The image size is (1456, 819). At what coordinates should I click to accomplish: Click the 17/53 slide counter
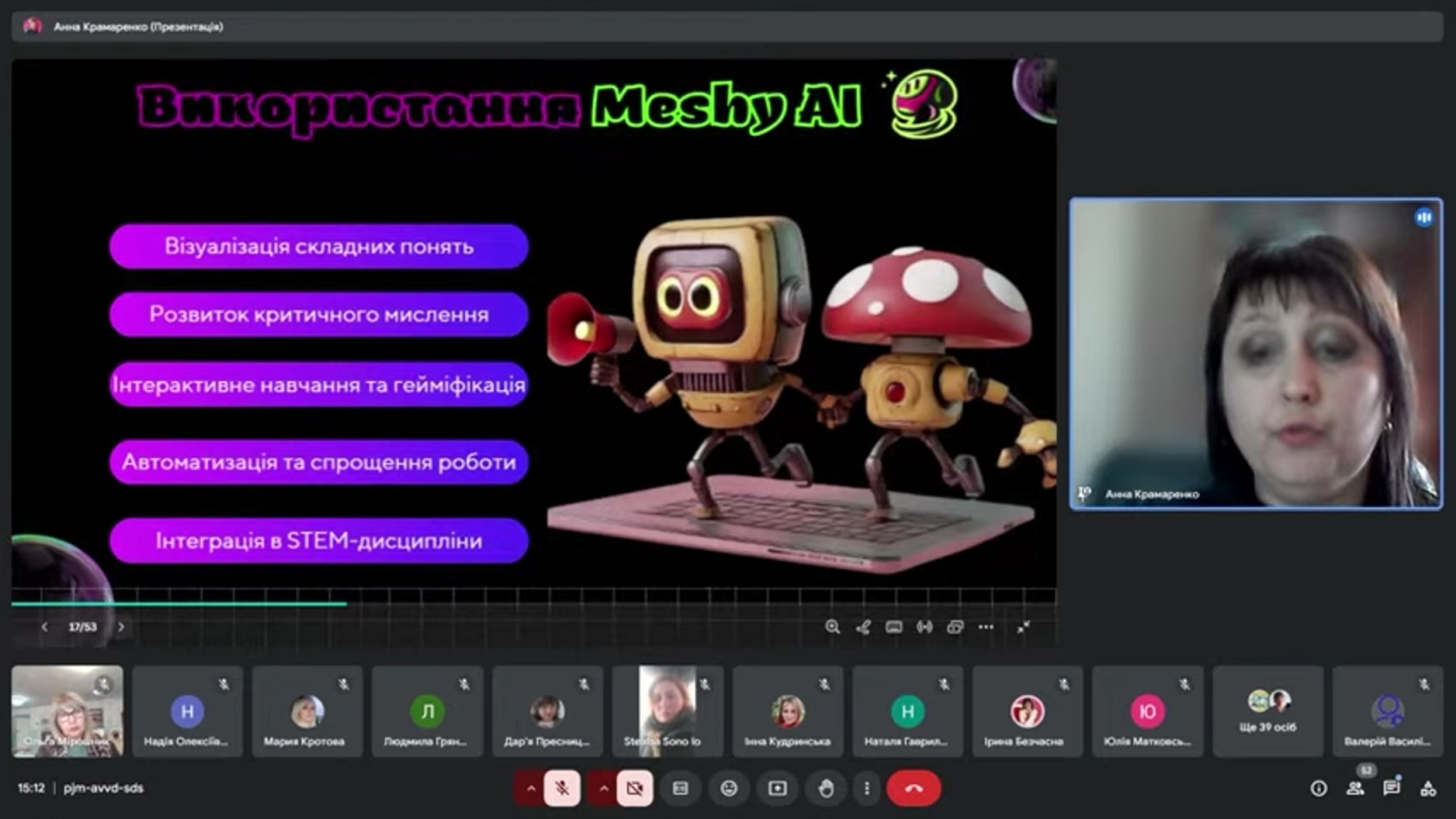click(x=83, y=627)
